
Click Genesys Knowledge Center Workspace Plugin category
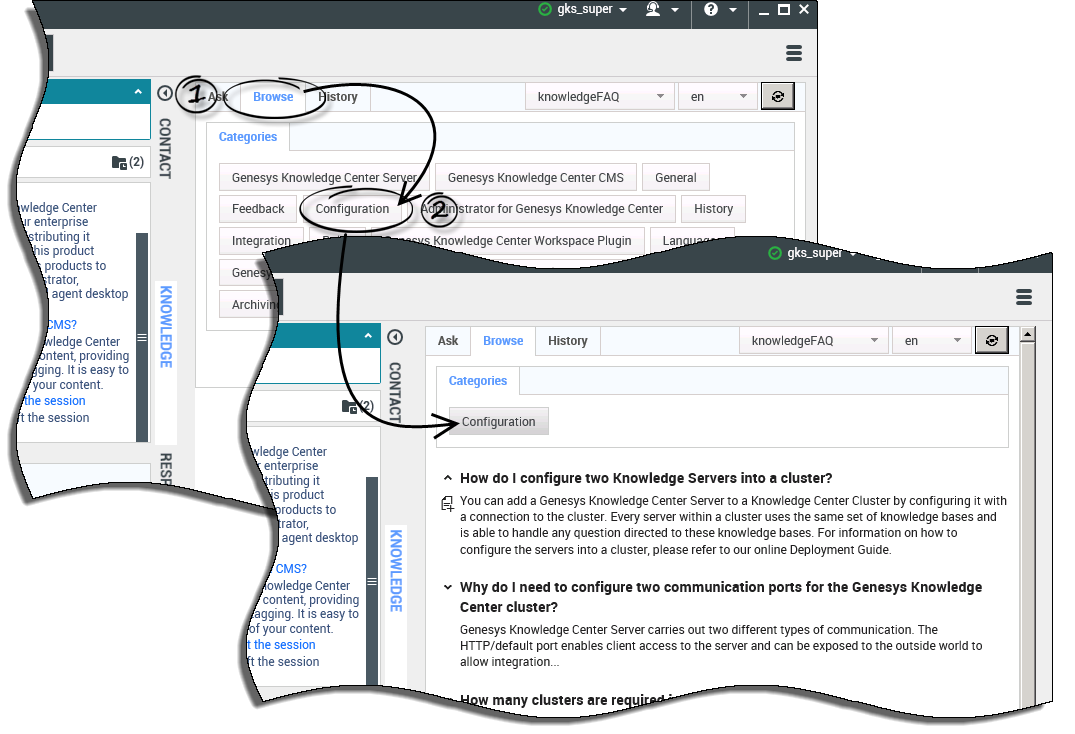click(508, 241)
